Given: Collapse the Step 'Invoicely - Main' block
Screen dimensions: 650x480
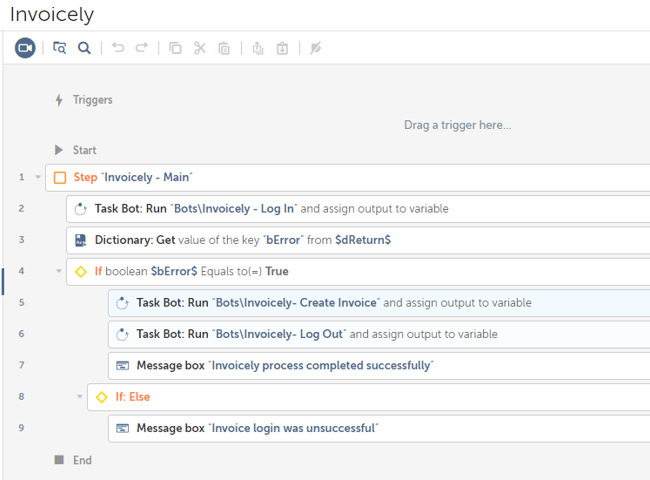Looking at the screenshot, I should (38, 177).
